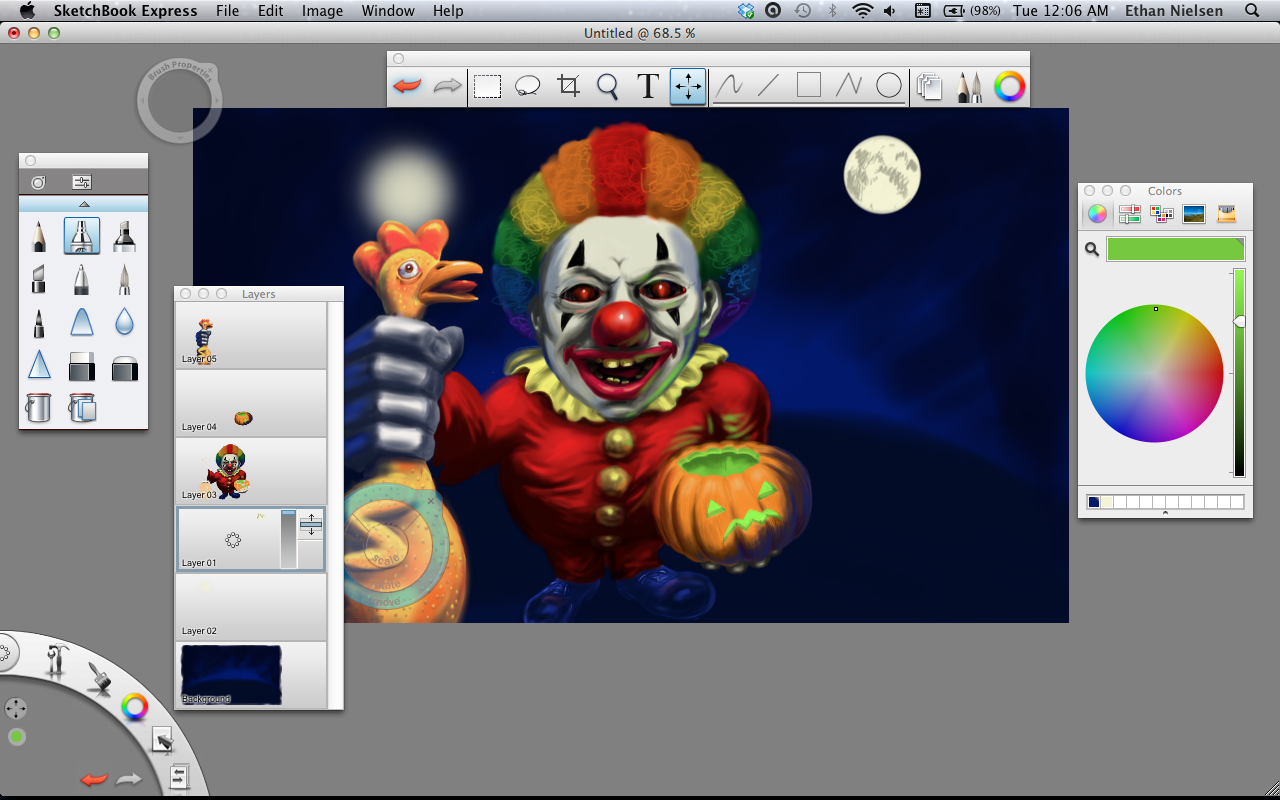Select the Felt pen brush
The width and height of the screenshot is (1280, 800).
pyautogui.click(x=39, y=322)
